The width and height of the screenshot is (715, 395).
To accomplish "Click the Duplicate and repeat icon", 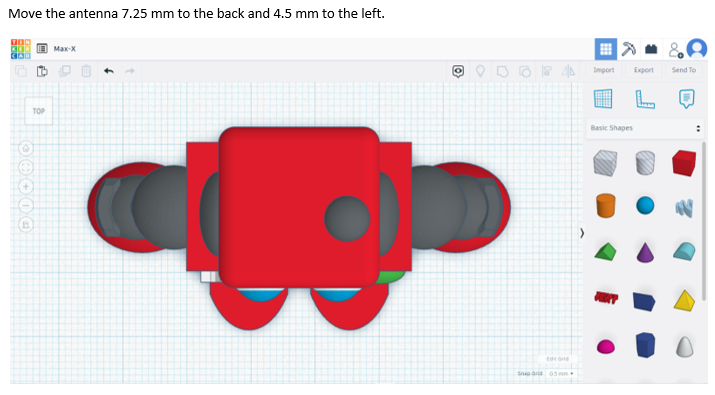I will [64, 71].
